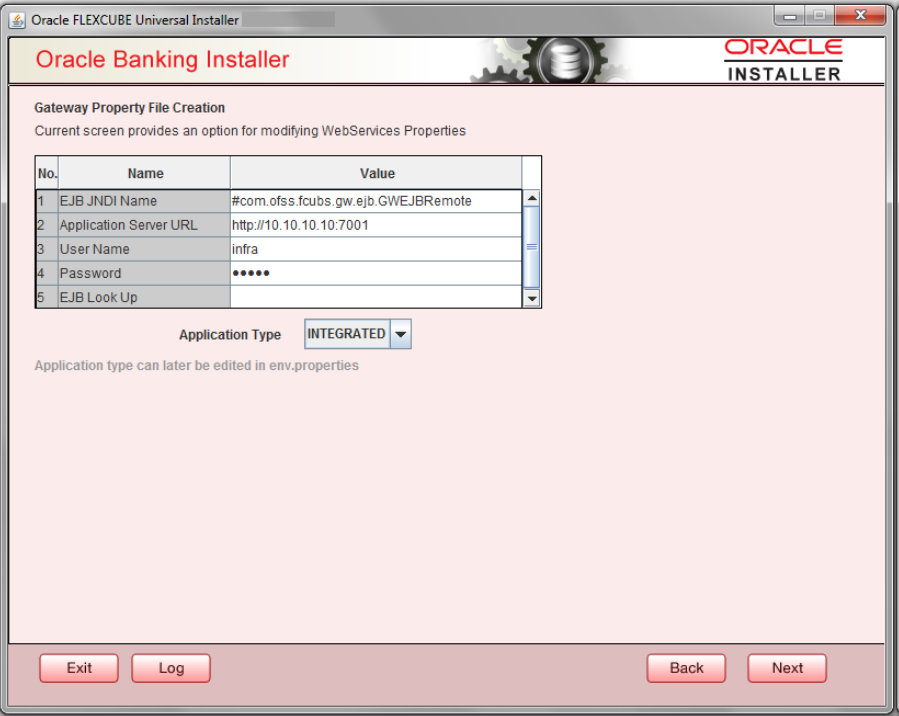This screenshot has height=716, width=899.
Task: Click the No. column header
Action: click(46, 173)
